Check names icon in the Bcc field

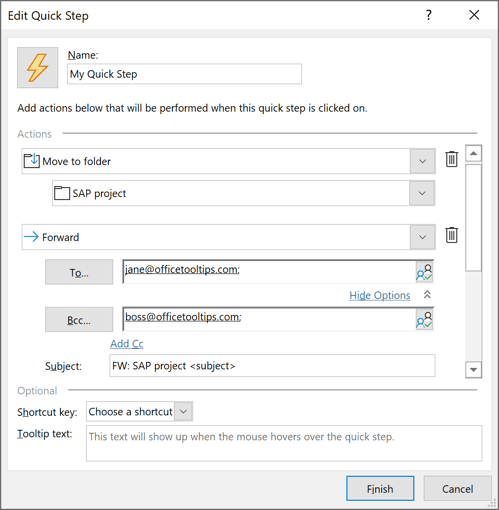(424, 319)
